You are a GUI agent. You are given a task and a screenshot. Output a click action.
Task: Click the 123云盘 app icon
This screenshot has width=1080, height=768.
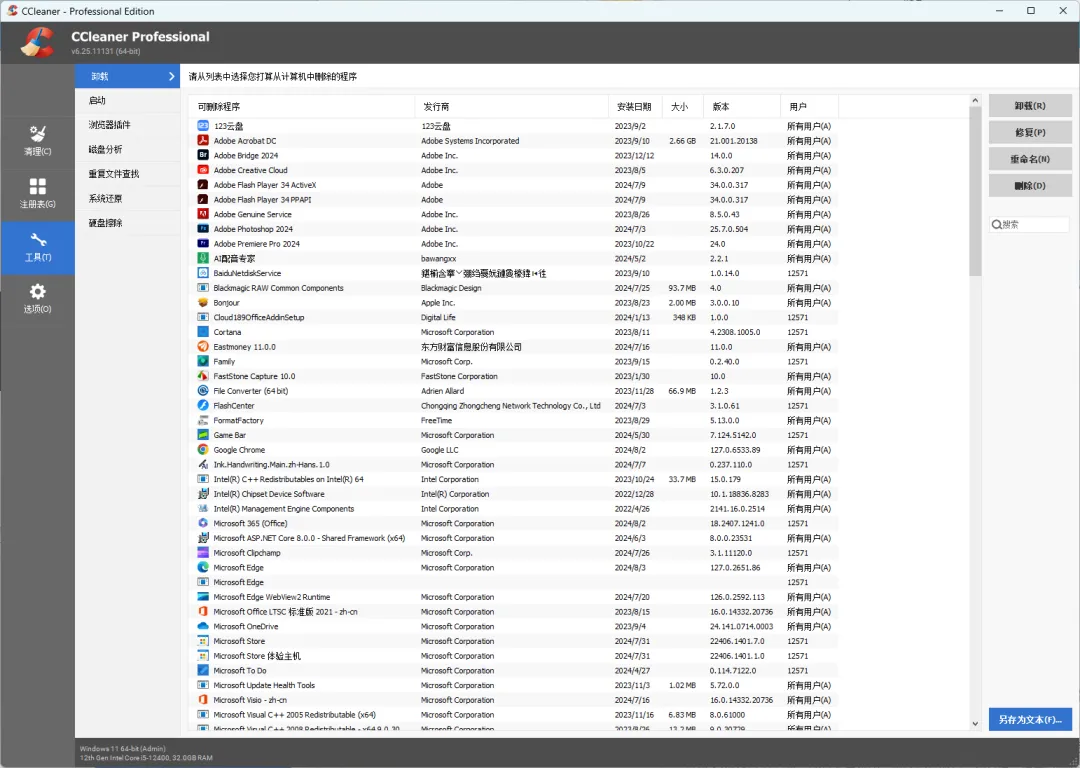202,126
